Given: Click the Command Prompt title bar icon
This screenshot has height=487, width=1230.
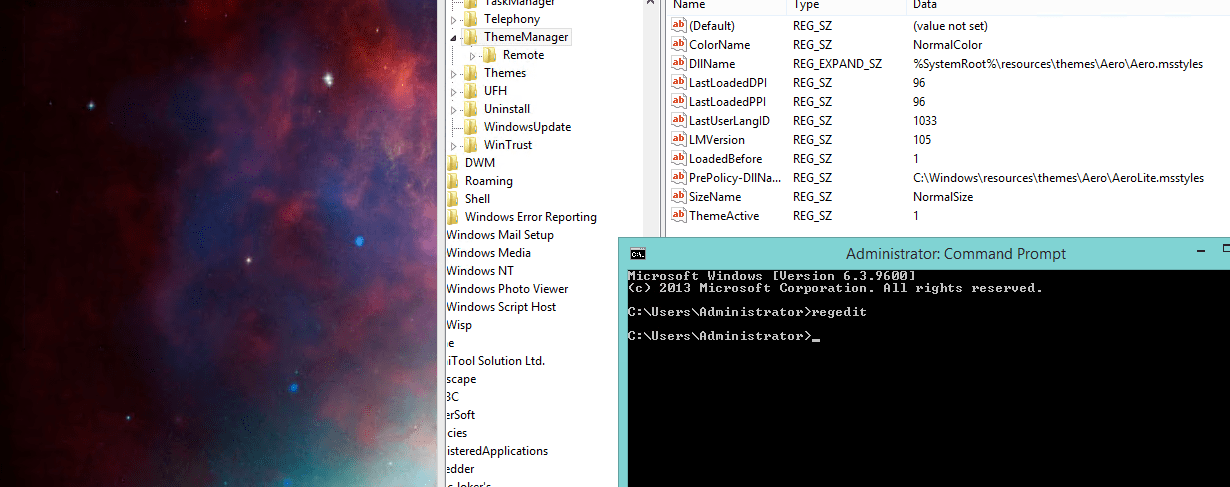Looking at the screenshot, I should point(638,254).
